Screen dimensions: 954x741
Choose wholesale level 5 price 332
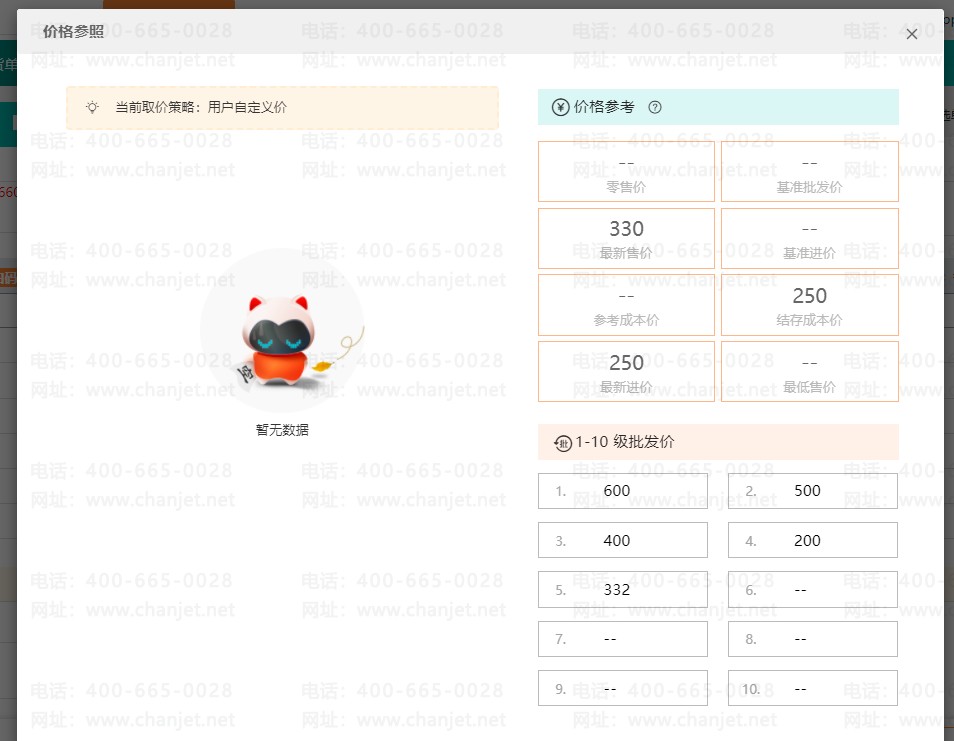point(622,590)
